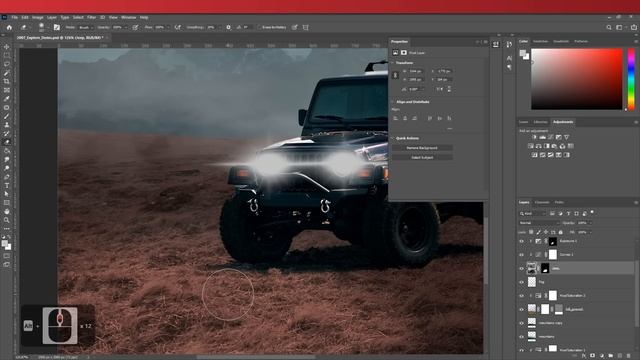Click the Home icon in options bar
640x360 pixels.
(x=9, y=27)
